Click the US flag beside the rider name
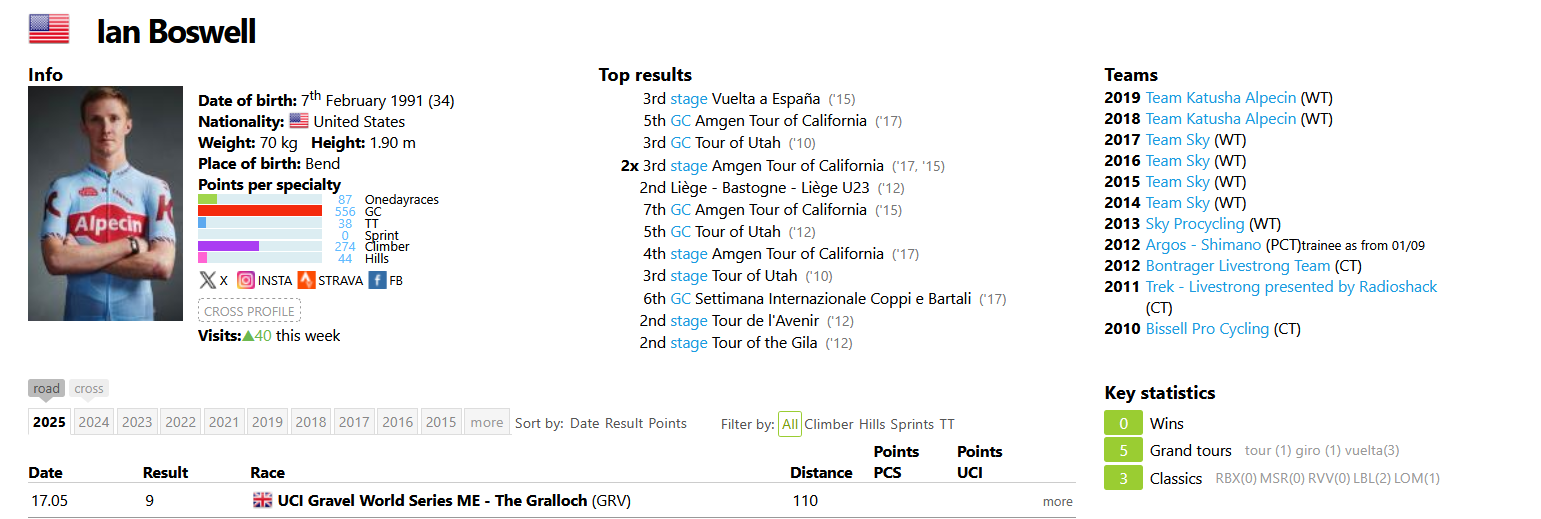 click(x=49, y=30)
